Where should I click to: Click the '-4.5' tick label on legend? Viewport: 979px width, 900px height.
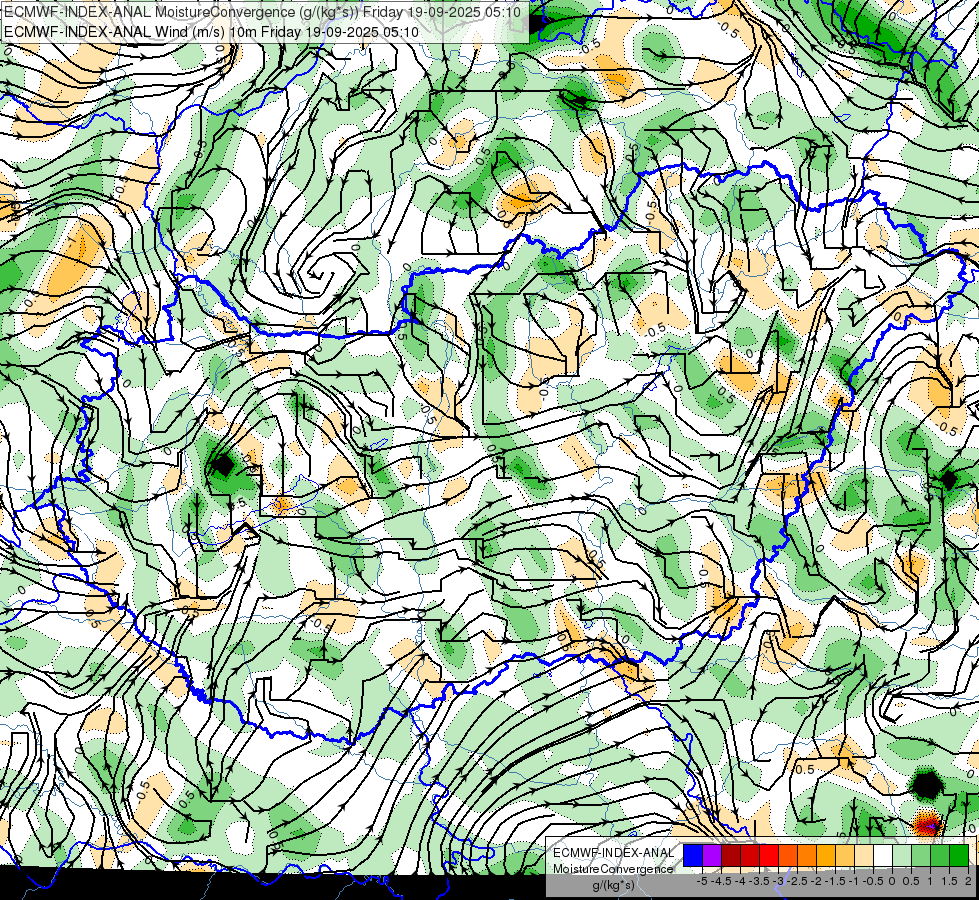click(x=721, y=881)
